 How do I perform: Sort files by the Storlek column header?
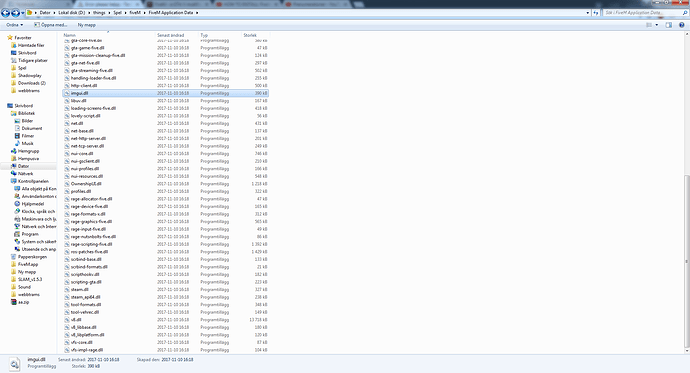point(250,35)
